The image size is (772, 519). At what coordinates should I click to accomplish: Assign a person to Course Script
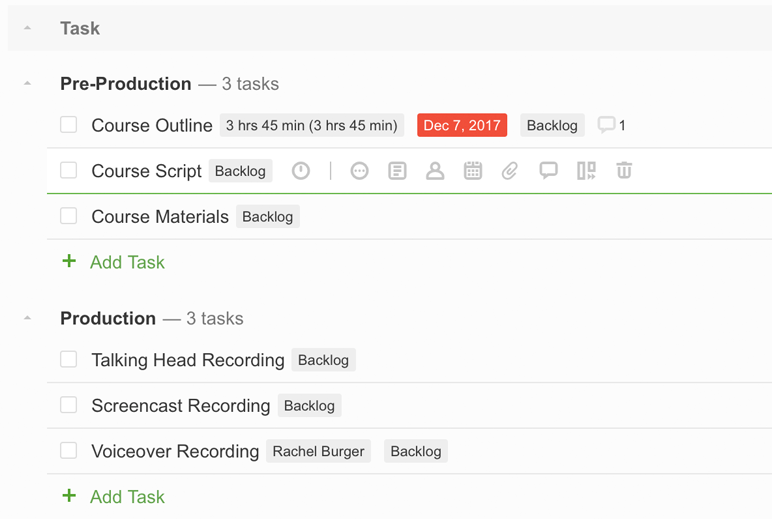435,171
